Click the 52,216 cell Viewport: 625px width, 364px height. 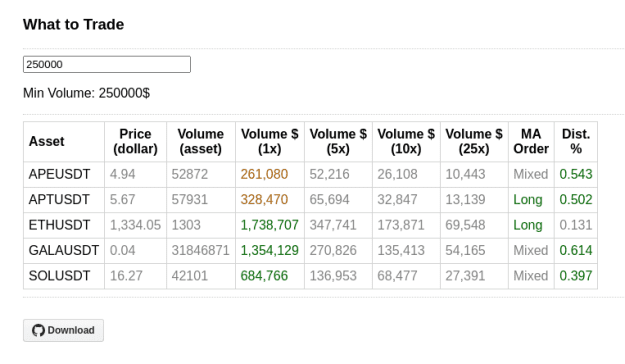(338, 174)
